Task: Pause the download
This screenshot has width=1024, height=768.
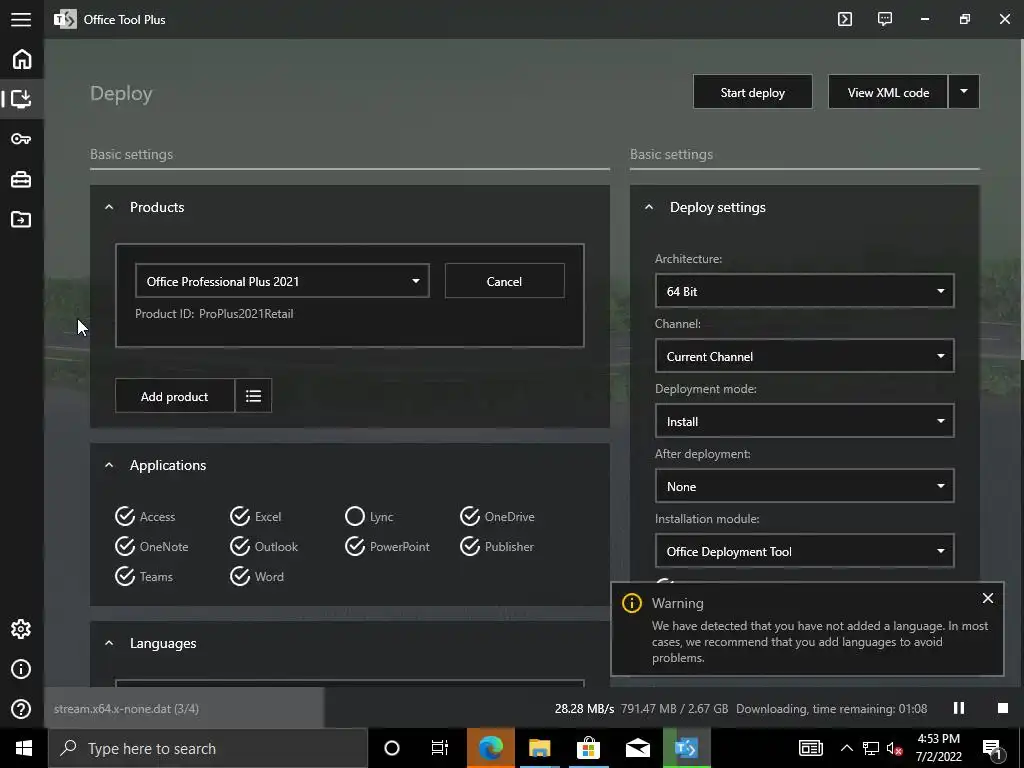Action: [x=959, y=708]
